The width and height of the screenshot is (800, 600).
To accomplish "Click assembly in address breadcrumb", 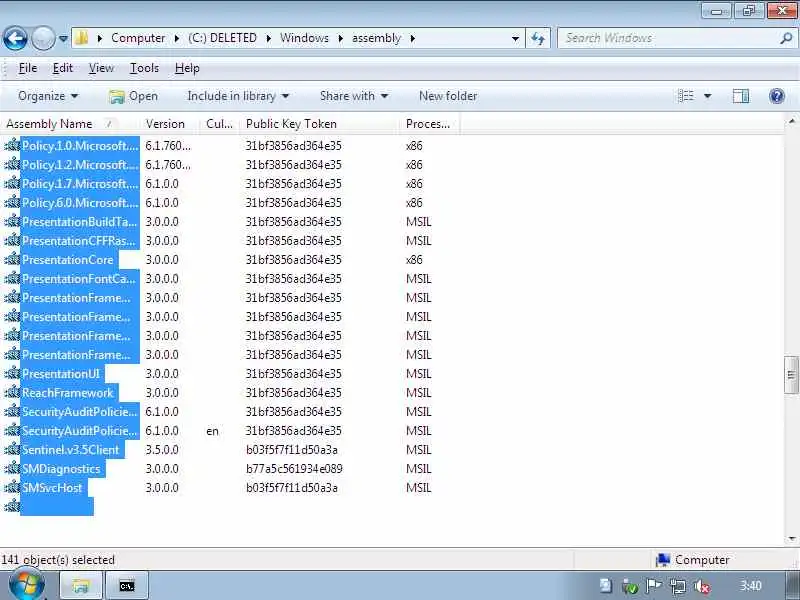I will [377, 38].
